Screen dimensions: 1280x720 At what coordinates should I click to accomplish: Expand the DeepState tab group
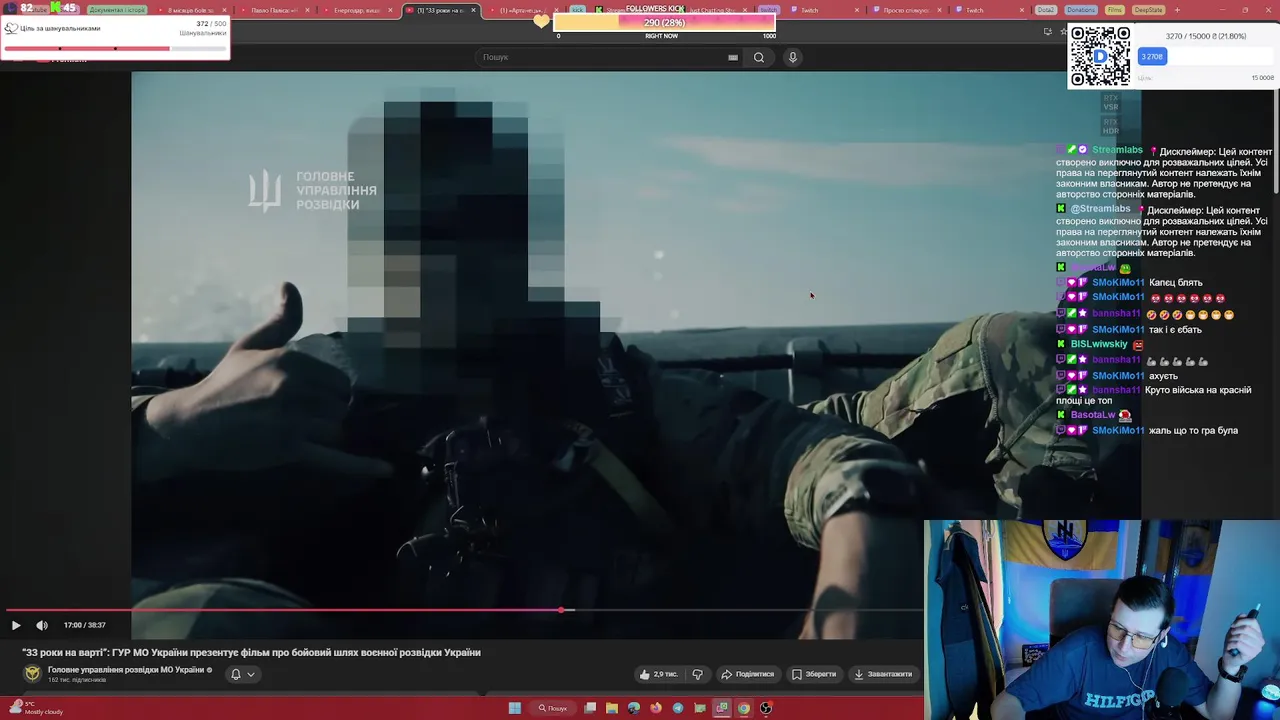tap(1148, 10)
